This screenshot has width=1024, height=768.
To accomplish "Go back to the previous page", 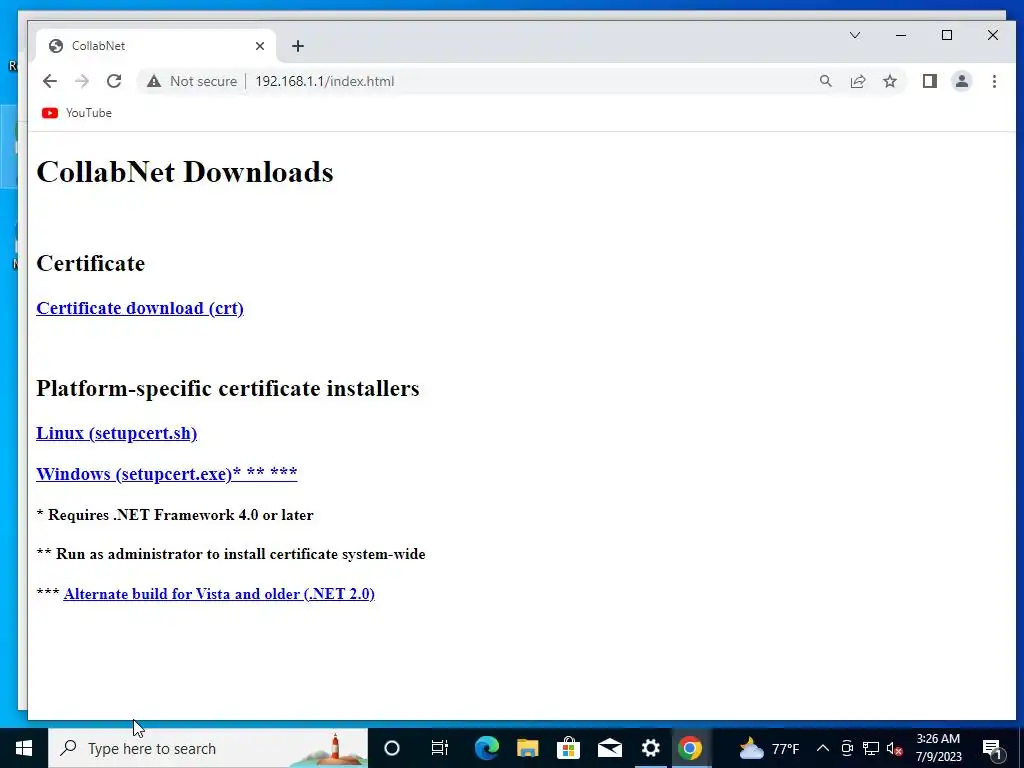I will [50, 81].
